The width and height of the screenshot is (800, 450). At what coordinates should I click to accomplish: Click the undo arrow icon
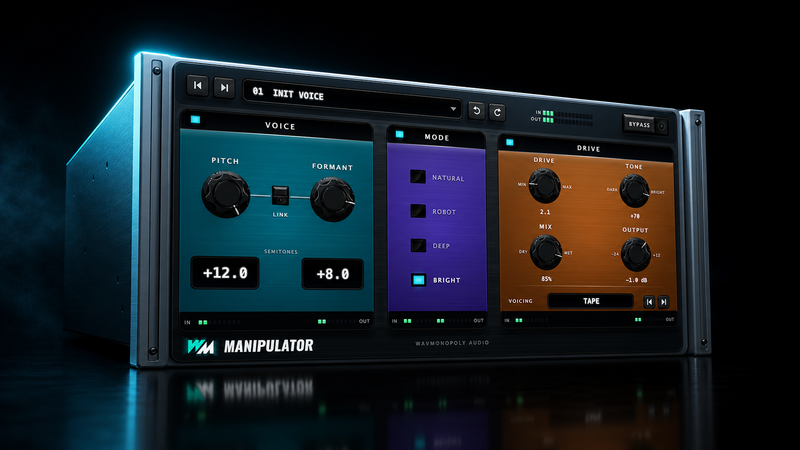point(477,110)
